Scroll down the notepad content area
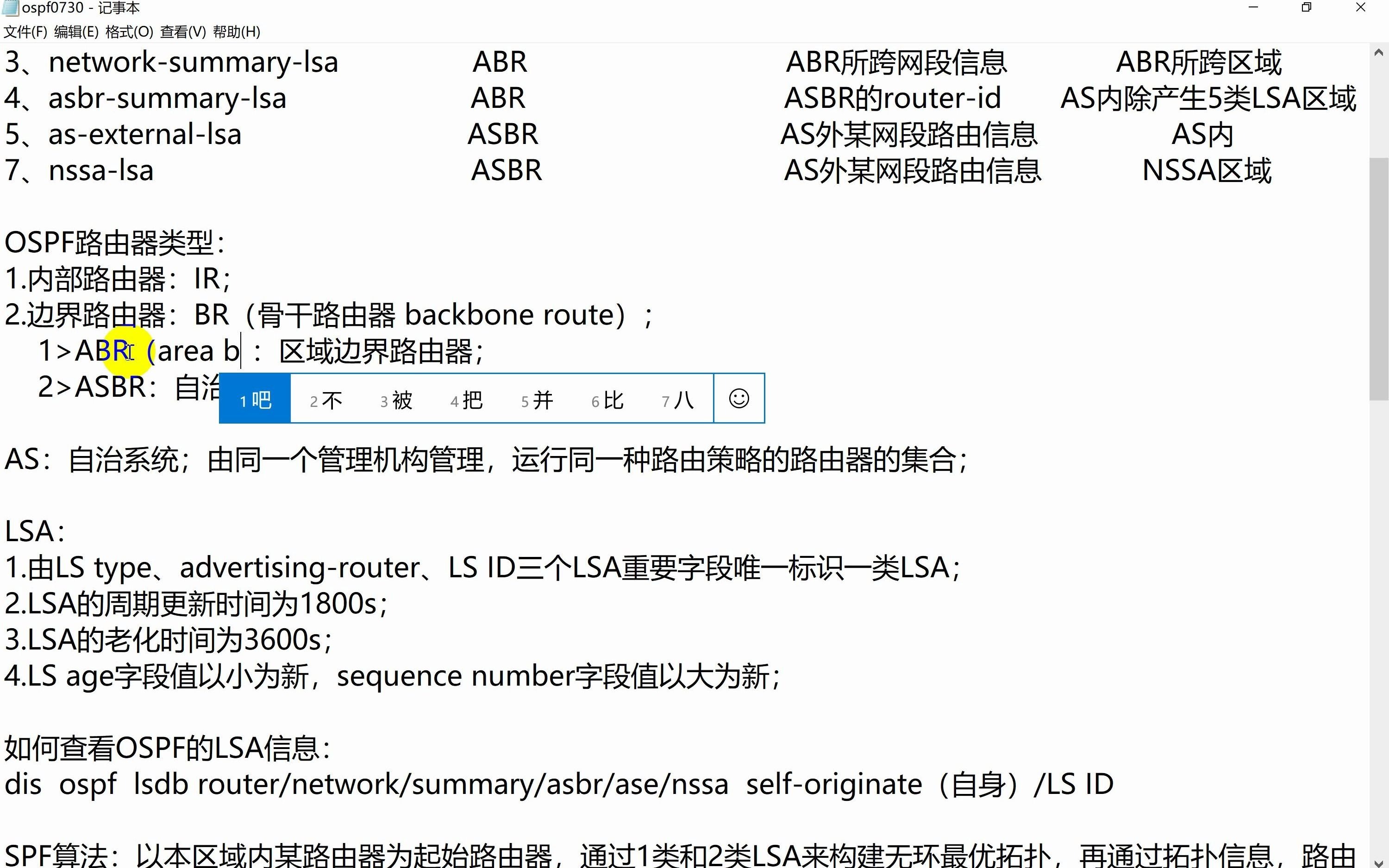 tap(1378, 858)
